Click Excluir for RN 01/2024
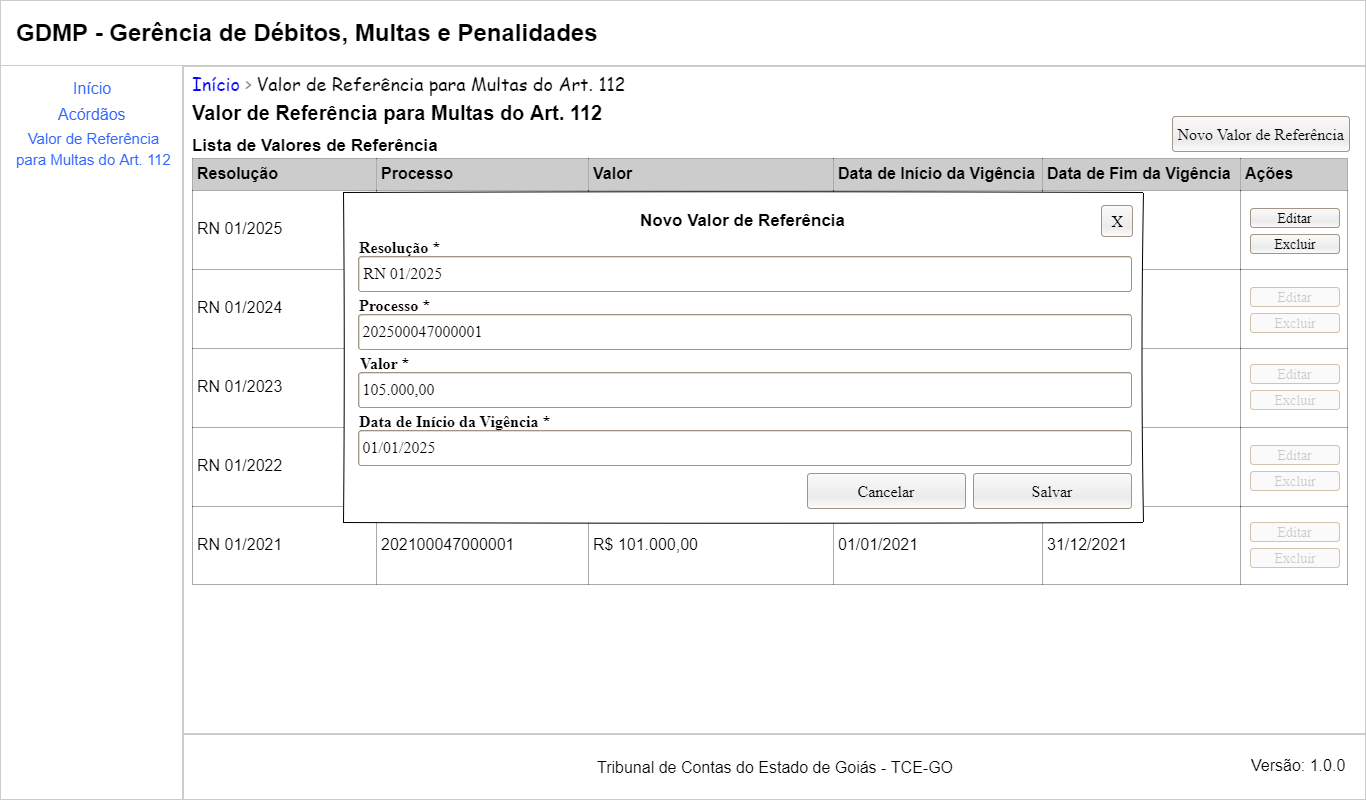Image resolution: width=1366 pixels, height=800 pixels. [x=1294, y=323]
